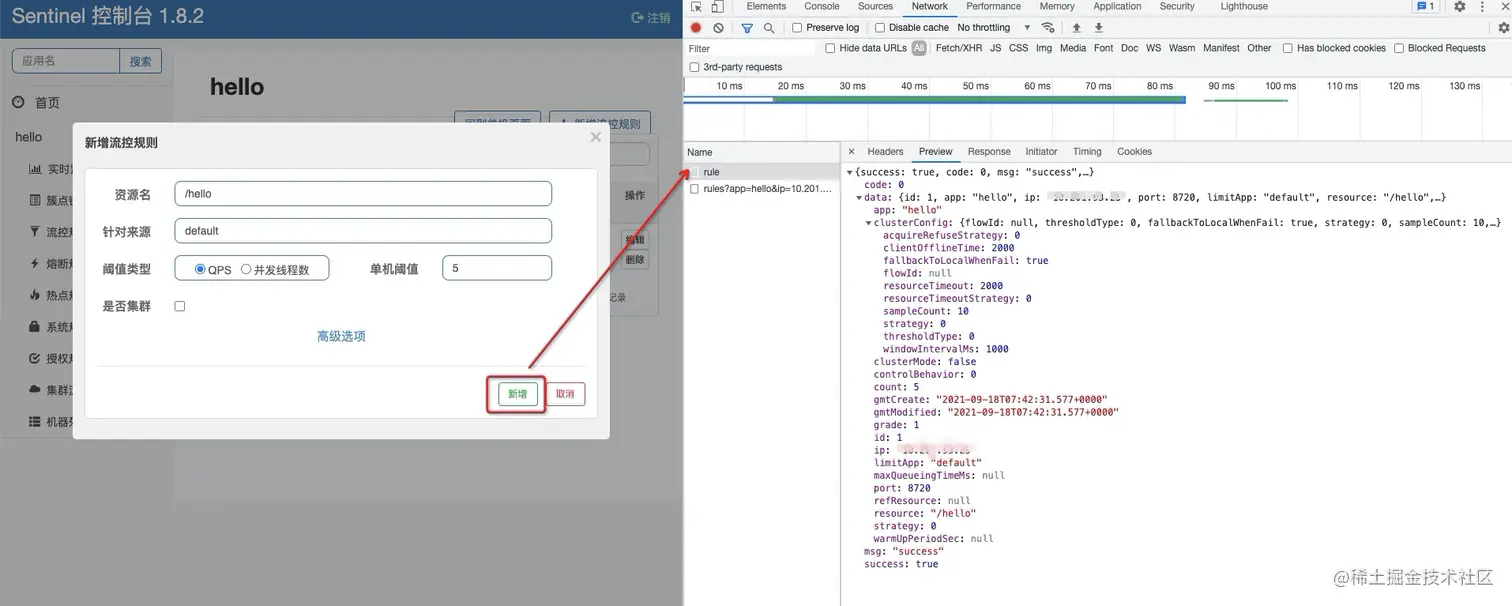Open the Performance tab

point(993,6)
